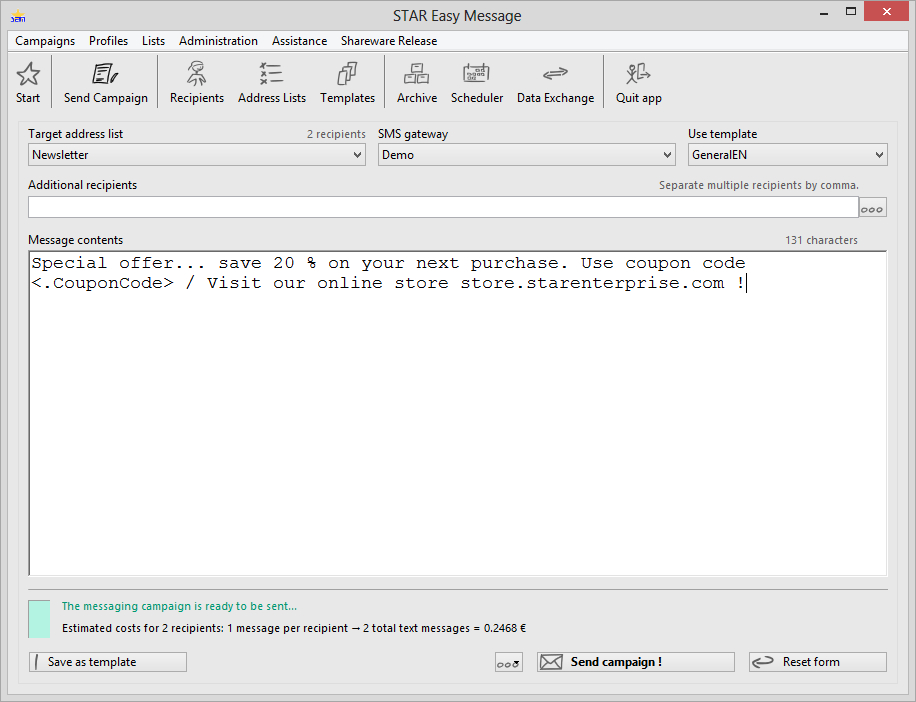Maximize the STAR Easy Message window
Viewport: 916px width, 702px height.
click(851, 12)
